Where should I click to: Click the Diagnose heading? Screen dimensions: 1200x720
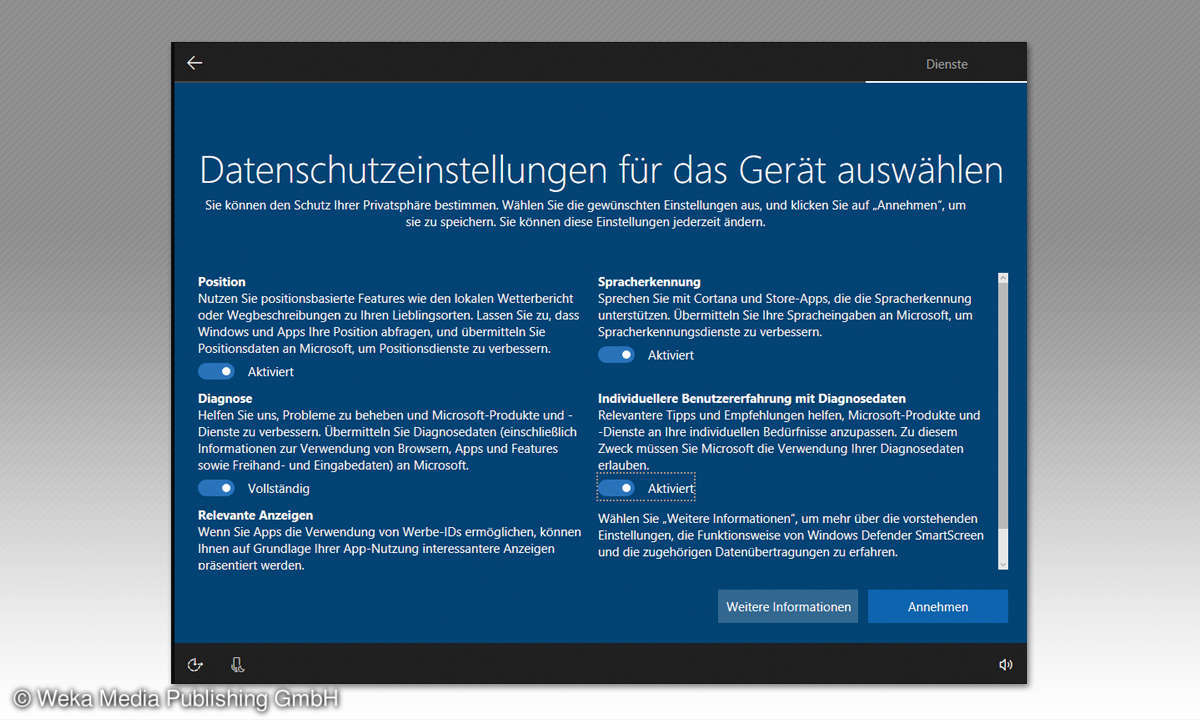pos(225,398)
